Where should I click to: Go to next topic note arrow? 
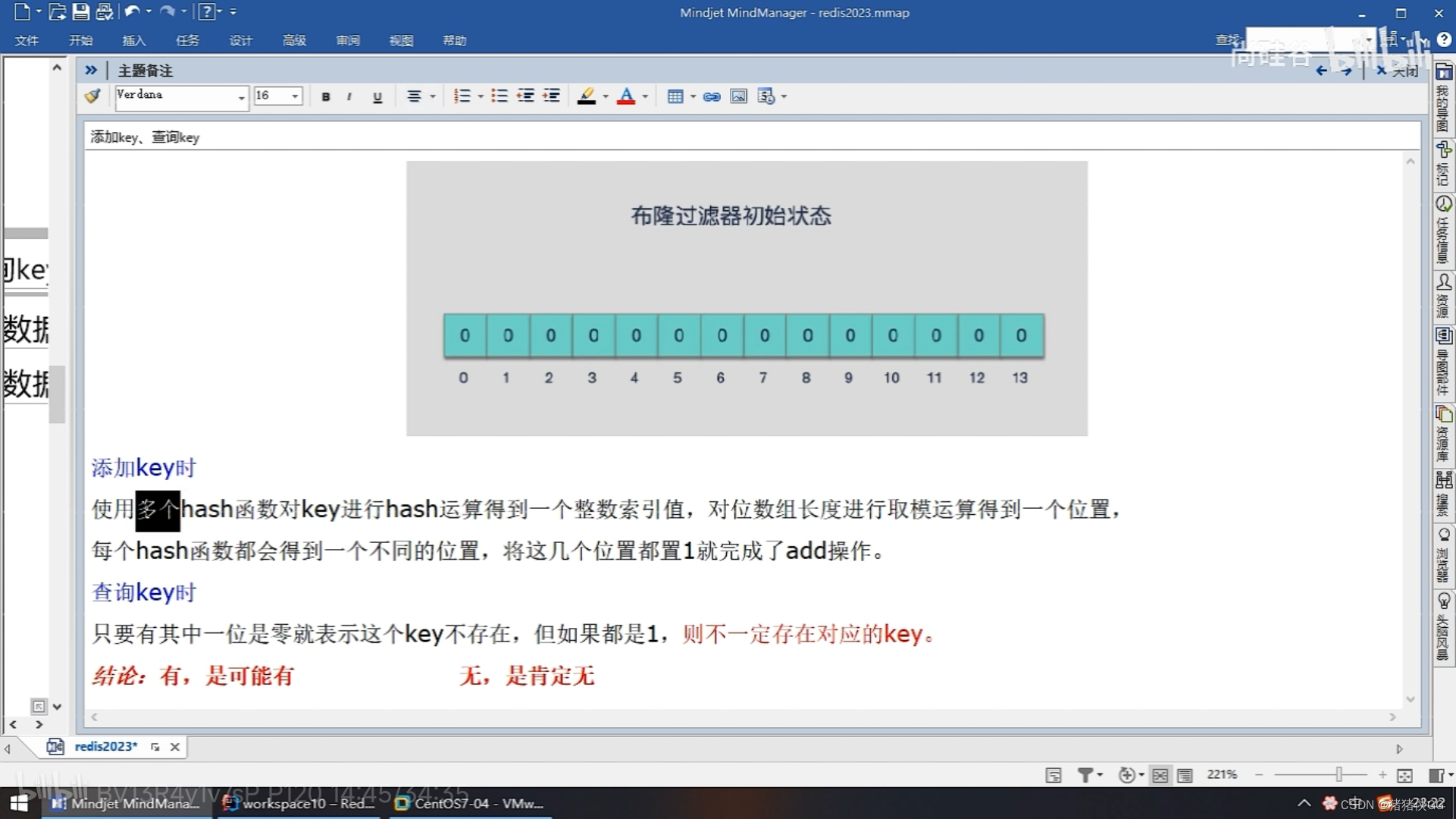coord(1346,71)
